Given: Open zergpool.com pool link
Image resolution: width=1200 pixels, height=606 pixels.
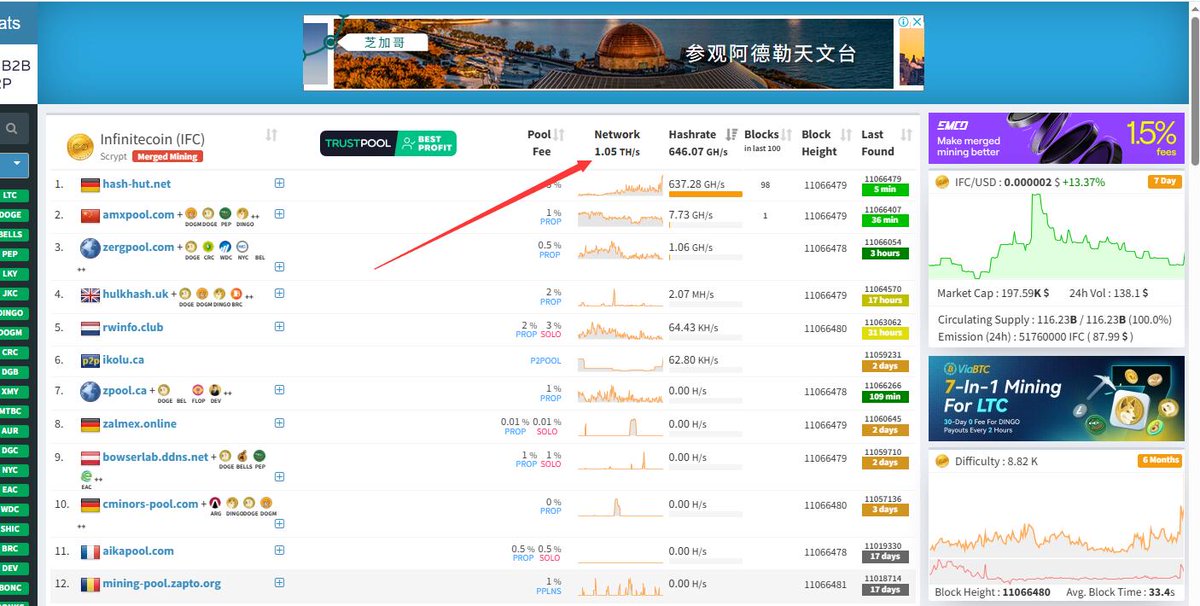Looking at the screenshot, I should [139, 246].
